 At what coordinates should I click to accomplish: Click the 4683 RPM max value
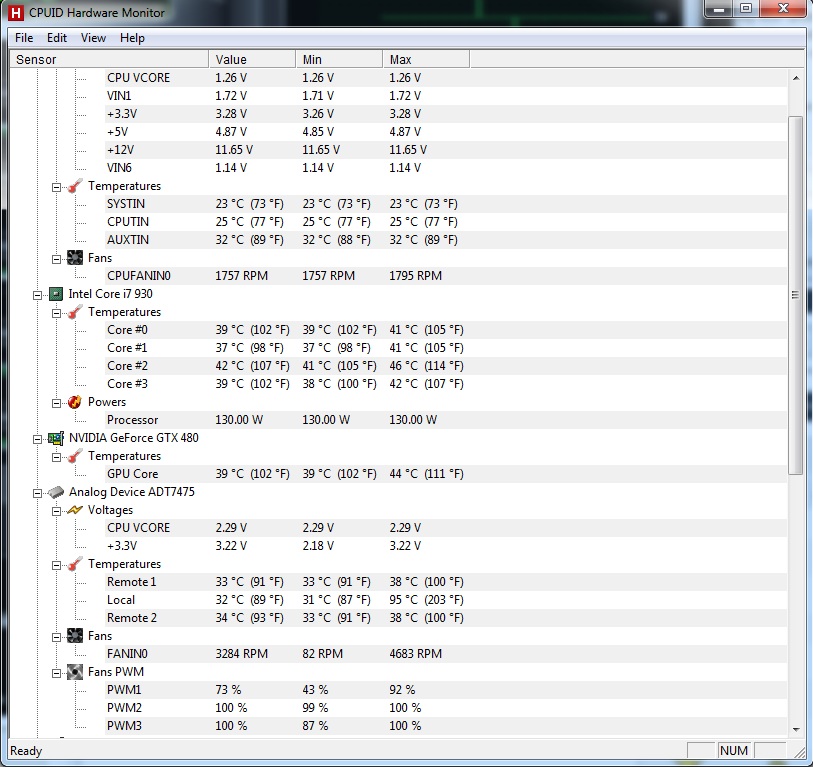click(415, 654)
